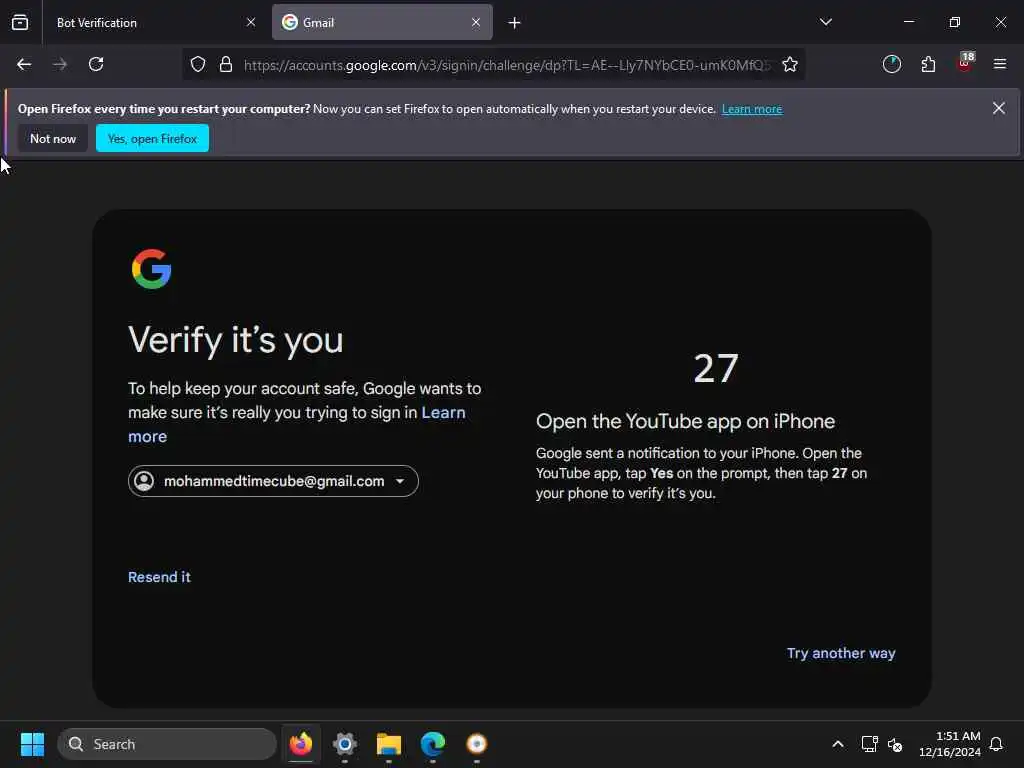
Task: Dismiss the Firefox startup notification bar
Action: click(x=999, y=108)
